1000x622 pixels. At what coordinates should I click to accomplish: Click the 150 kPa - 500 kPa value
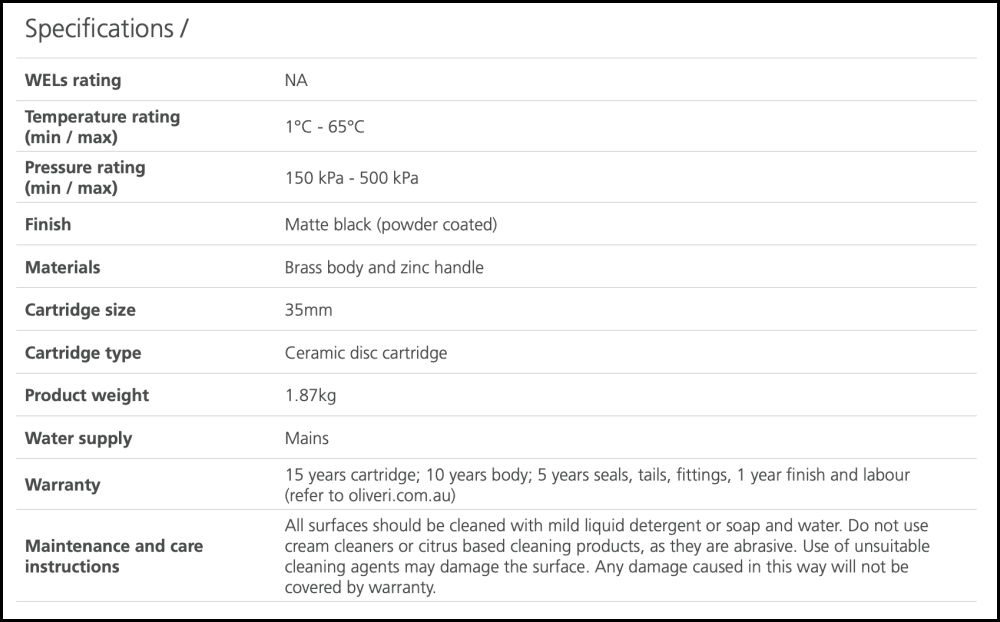(x=352, y=178)
